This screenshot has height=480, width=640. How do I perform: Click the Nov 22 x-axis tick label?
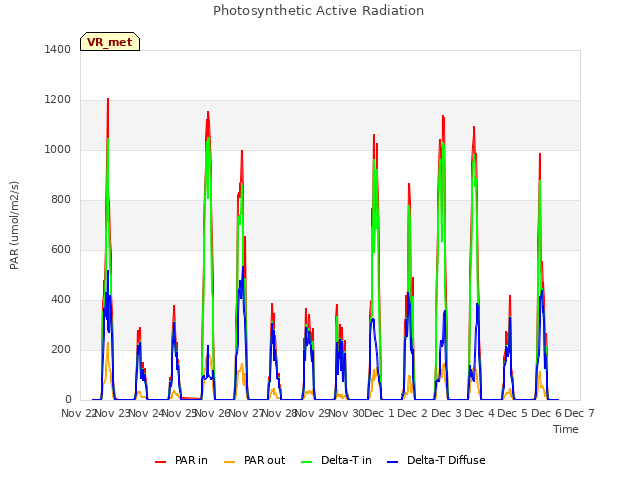[79, 413]
